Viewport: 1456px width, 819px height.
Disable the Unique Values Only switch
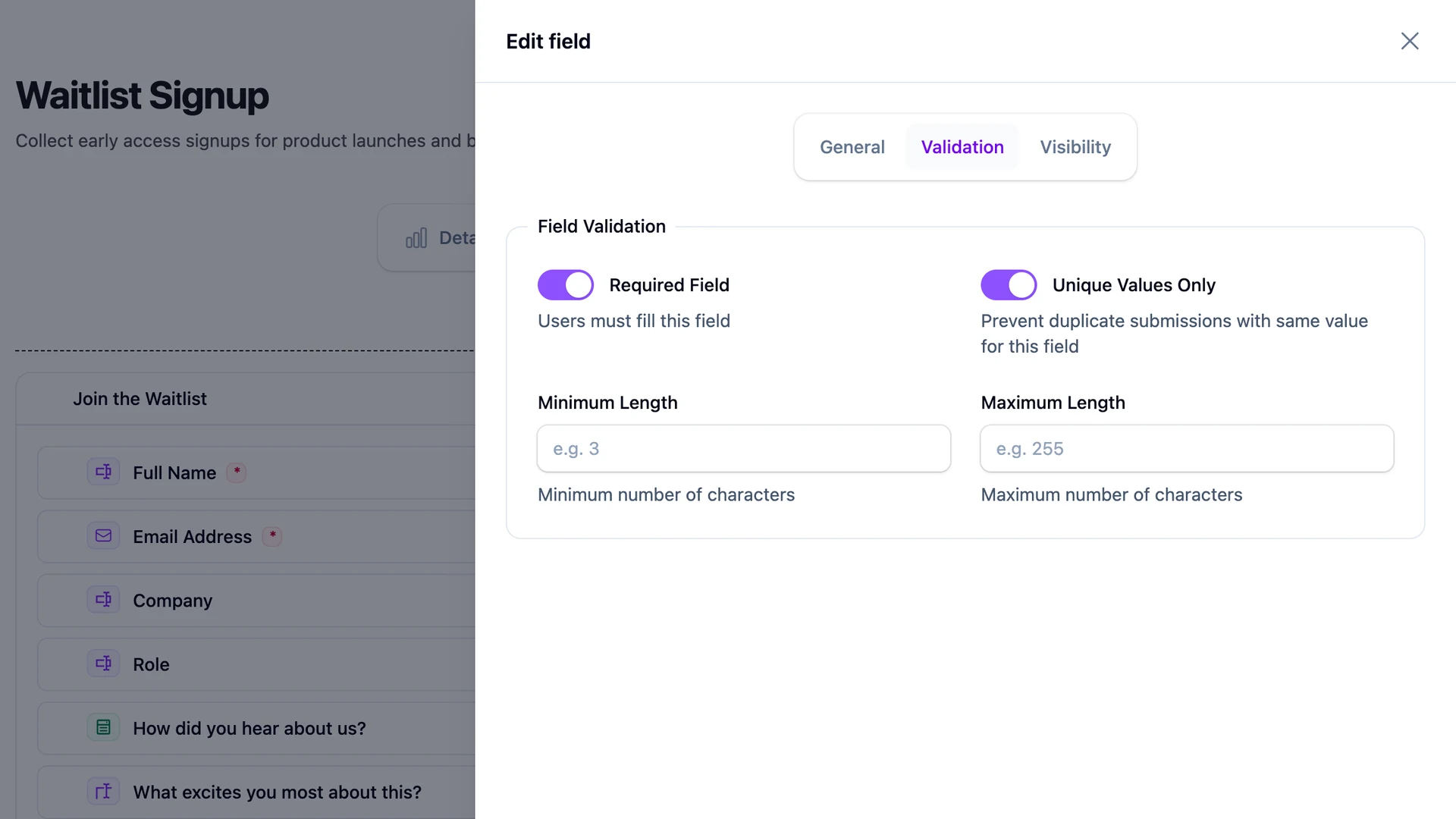point(1008,285)
